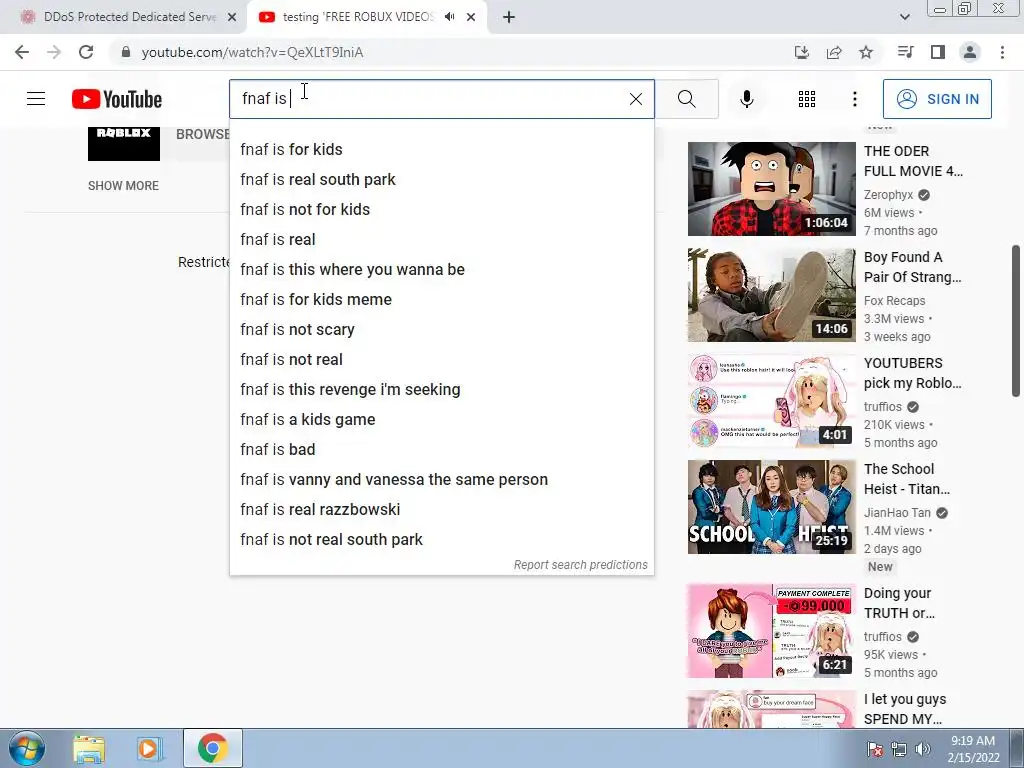This screenshot has width=1024, height=768.
Task: Open a new browser tab
Action: 509,17
